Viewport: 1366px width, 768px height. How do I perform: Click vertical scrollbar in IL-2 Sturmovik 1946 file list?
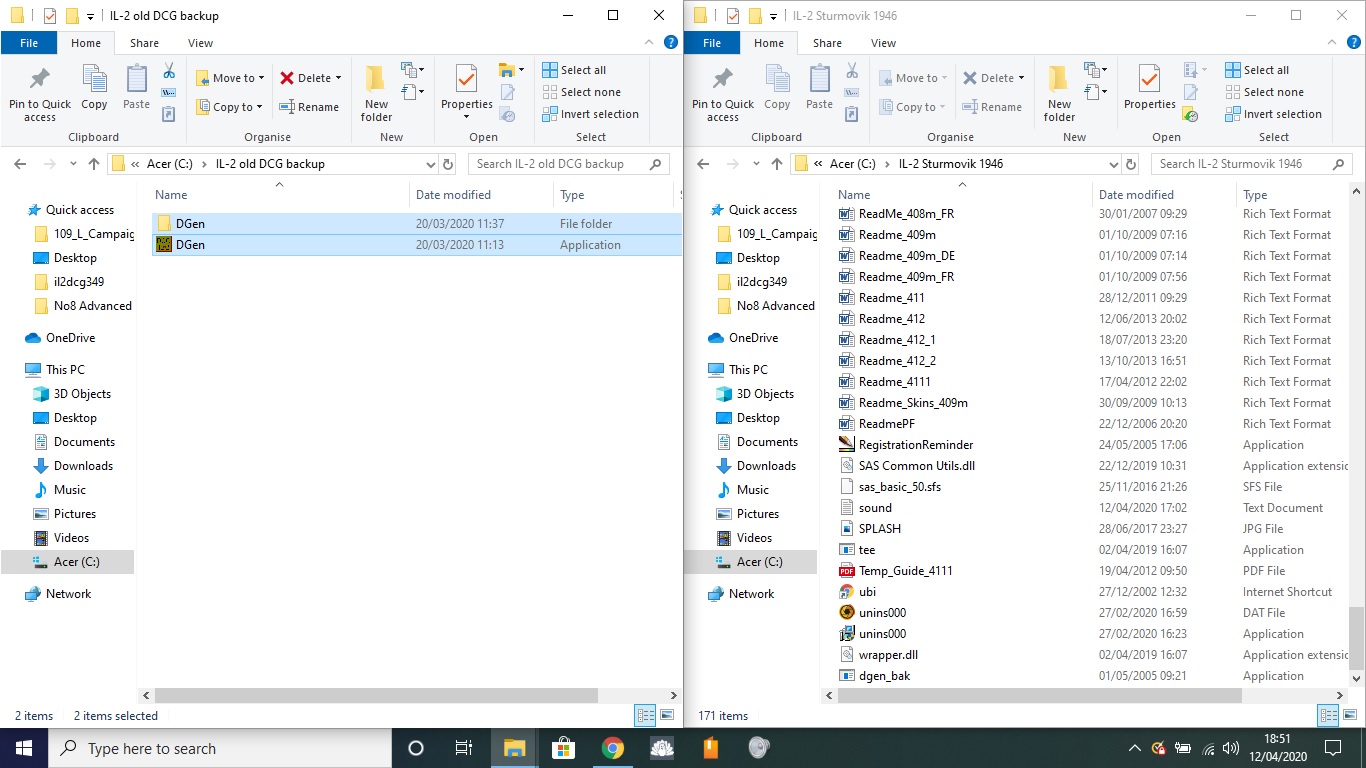1357,638
